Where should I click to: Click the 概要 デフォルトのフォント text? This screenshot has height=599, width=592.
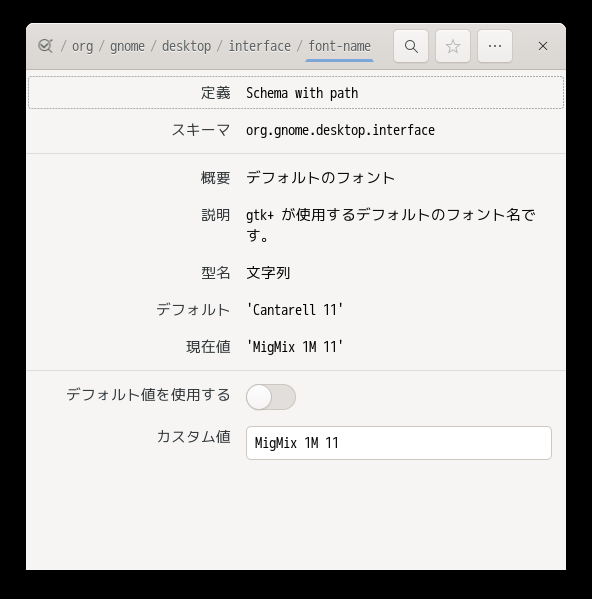[x=320, y=178]
